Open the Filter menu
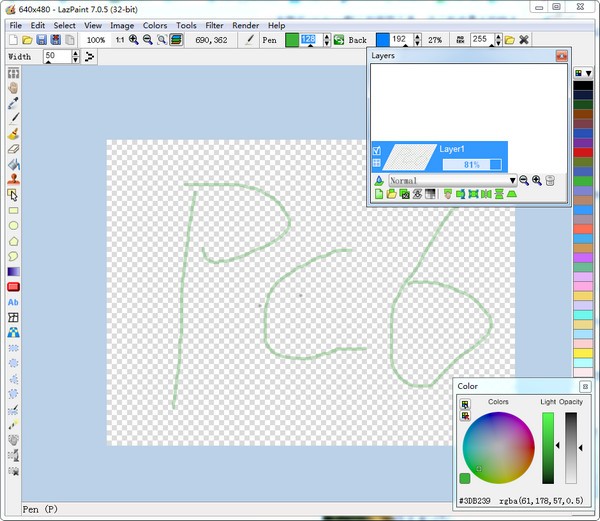 click(x=214, y=25)
